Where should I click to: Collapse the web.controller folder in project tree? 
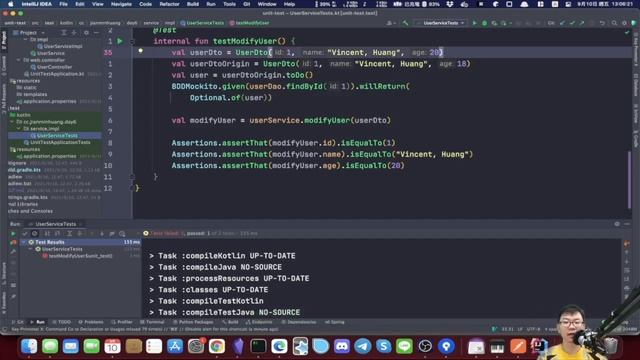tap(18, 60)
